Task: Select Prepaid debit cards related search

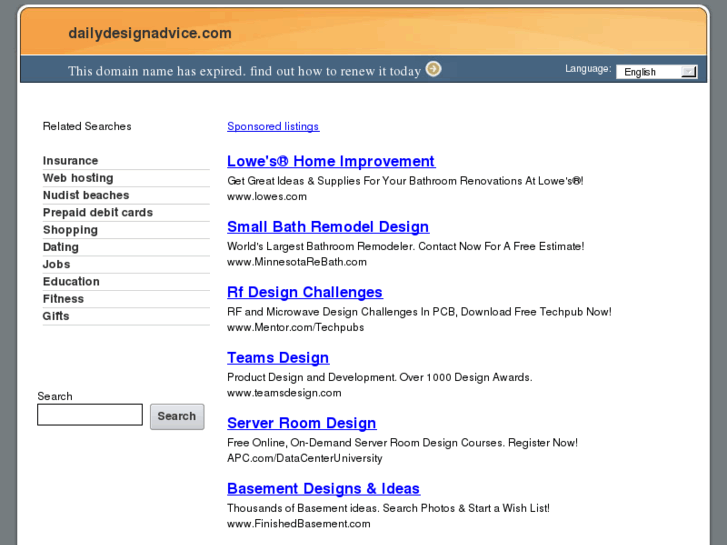Action: pos(98,212)
